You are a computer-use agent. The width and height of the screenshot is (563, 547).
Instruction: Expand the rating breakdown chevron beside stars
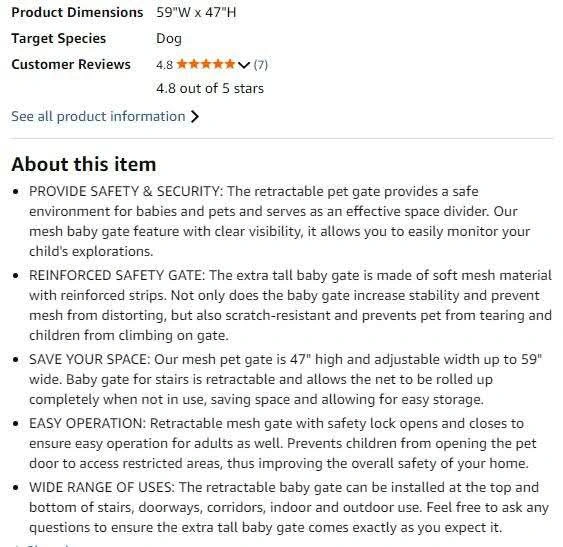243,65
